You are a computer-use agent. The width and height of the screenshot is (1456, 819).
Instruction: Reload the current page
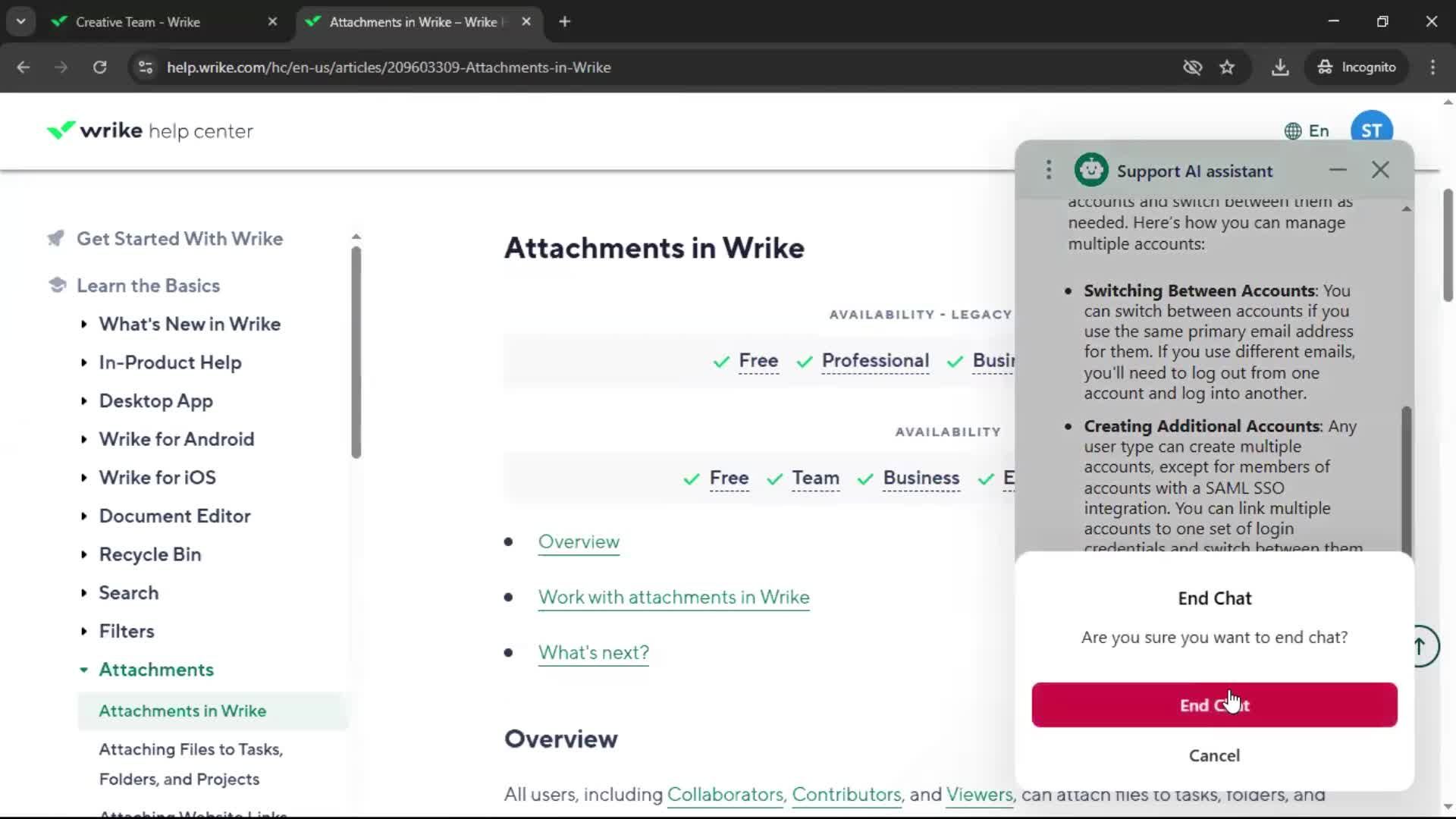100,67
